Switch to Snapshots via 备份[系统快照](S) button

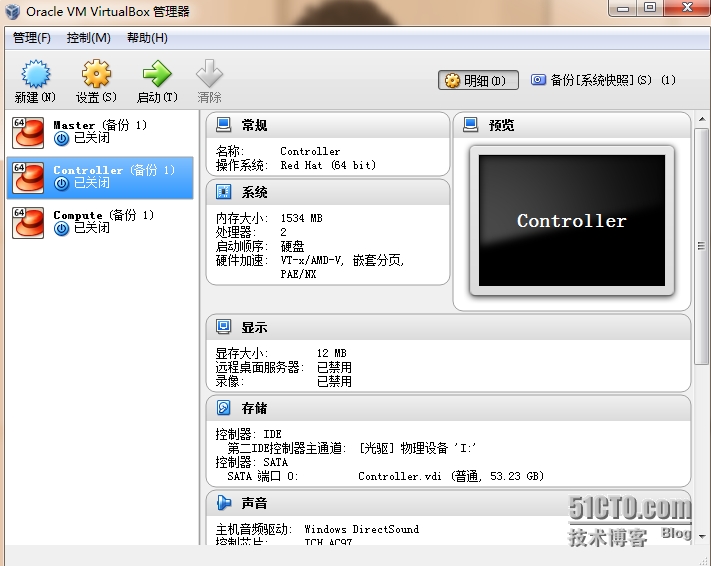coord(603,80)
